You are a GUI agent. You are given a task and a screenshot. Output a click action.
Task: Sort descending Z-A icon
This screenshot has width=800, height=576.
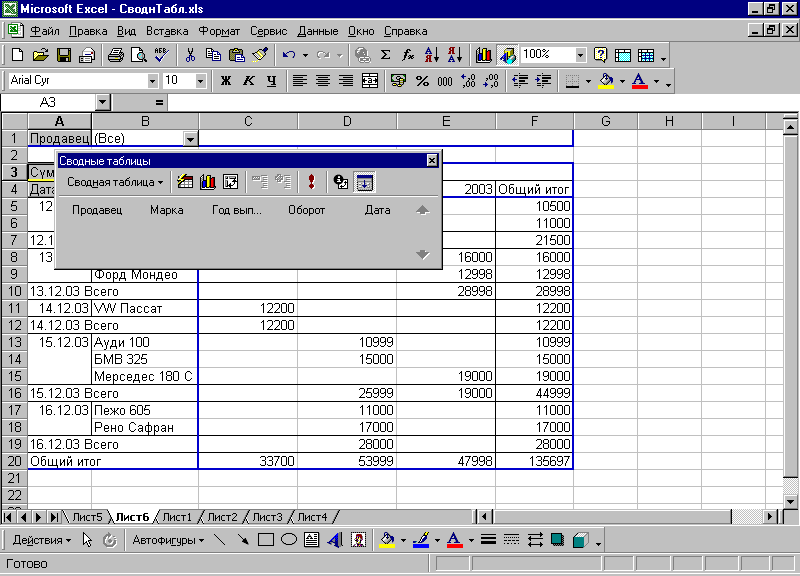[x=455, y=55]
